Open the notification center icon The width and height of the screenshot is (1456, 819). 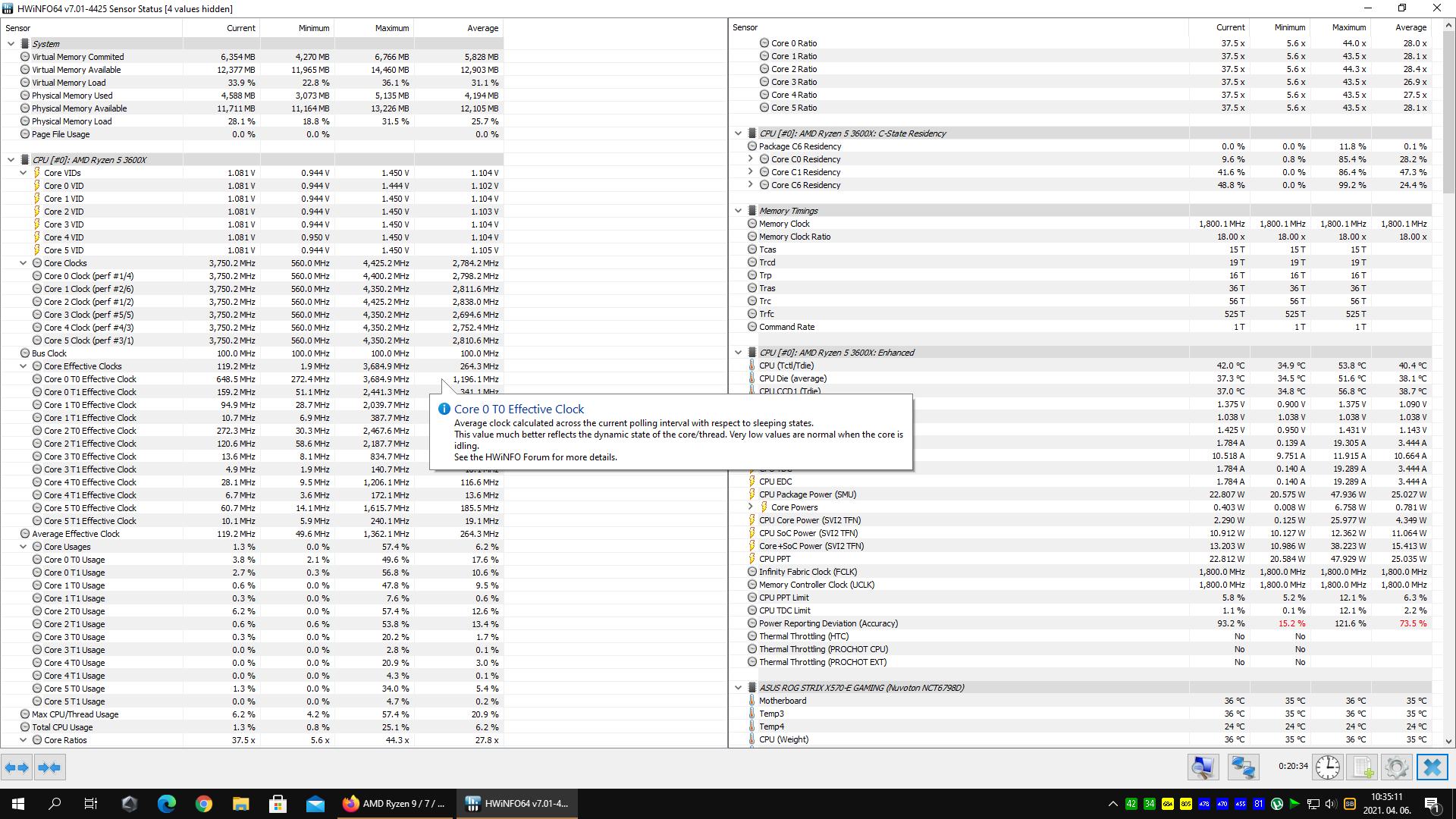click(x=1432, y=804)
